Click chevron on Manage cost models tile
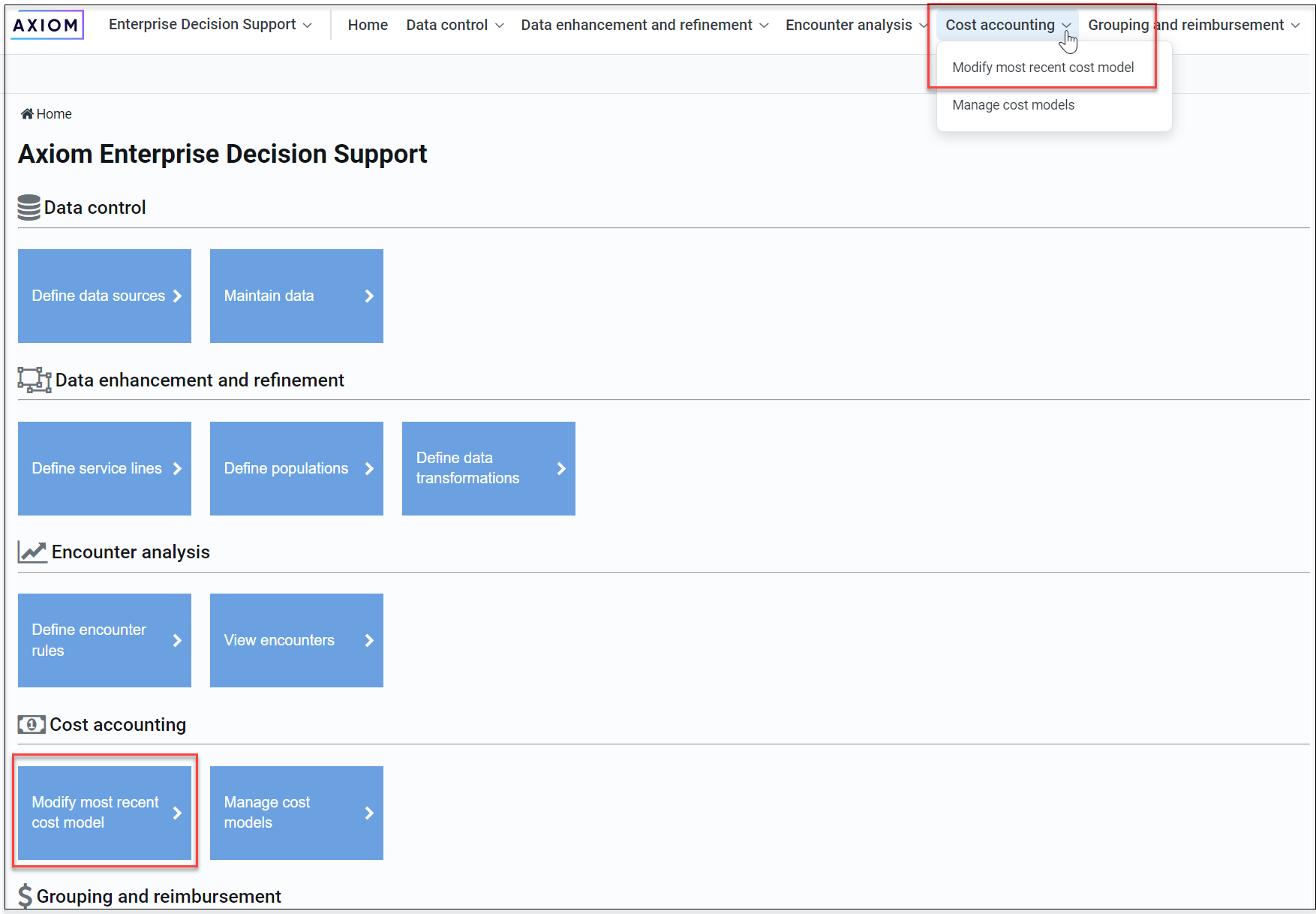This screenshot has width=1316, height=914. point(369,813)
